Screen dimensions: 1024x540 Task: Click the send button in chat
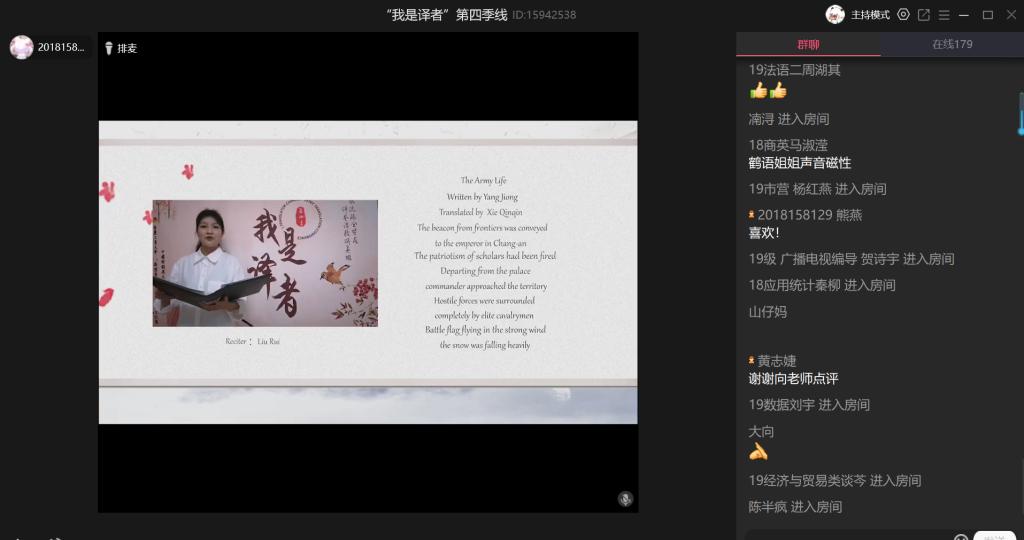tap(994, 536)
